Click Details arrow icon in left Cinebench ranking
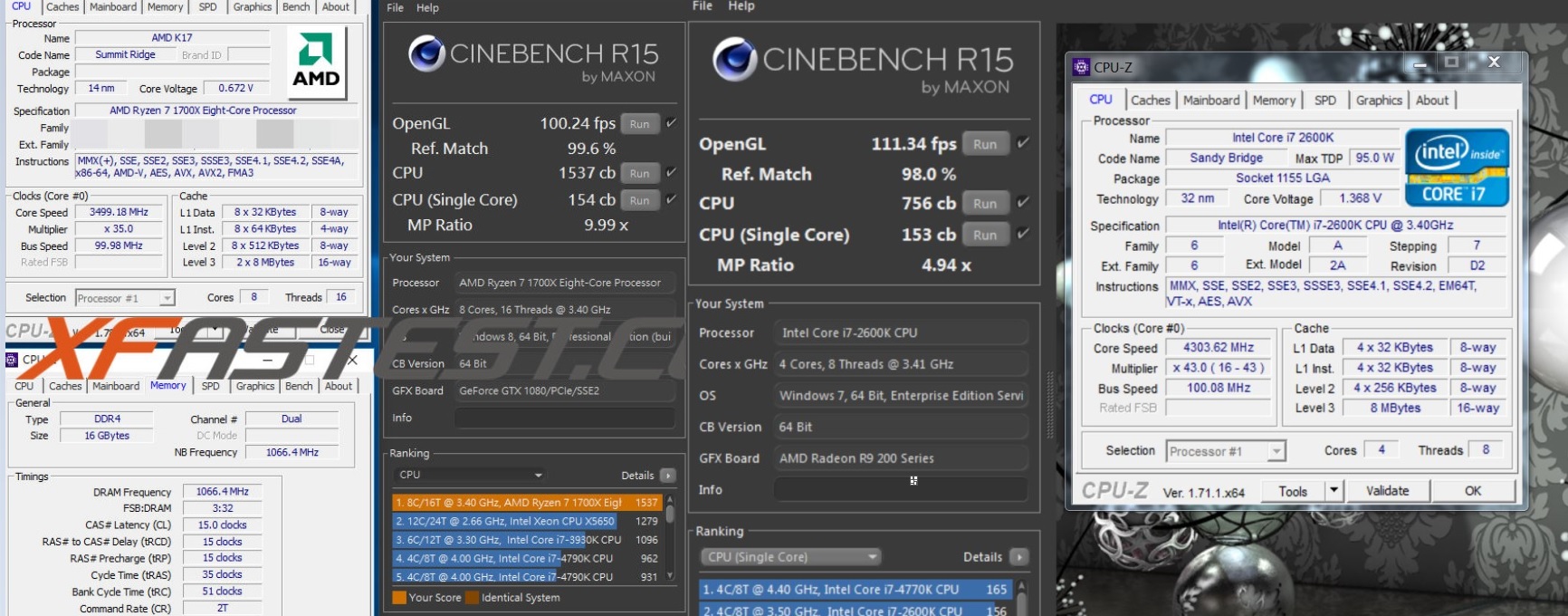The width and height of the screenshot is (1568, 616). 668,476
